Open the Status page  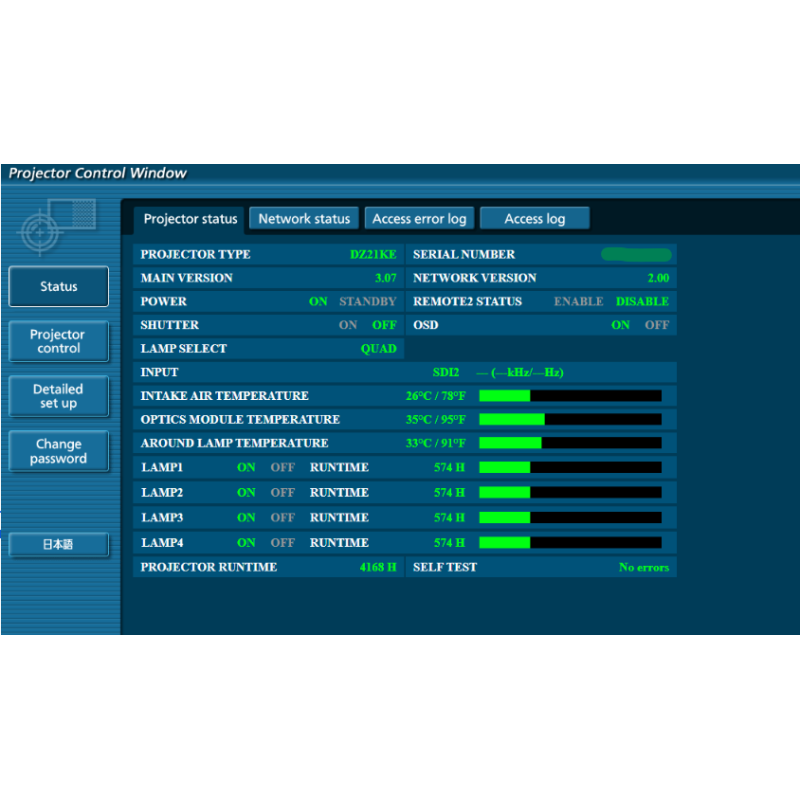click(59, 286)
